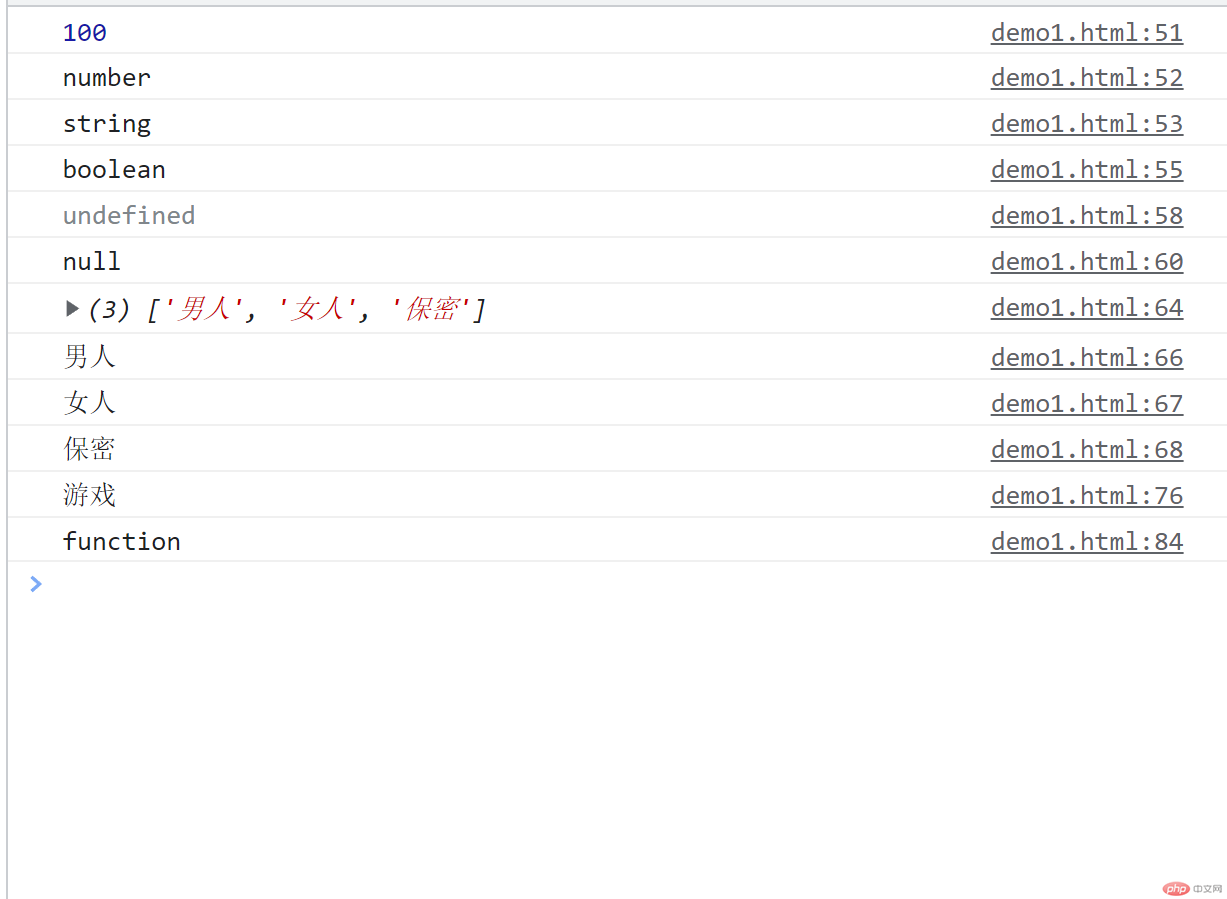Open source link demo1.html:58
Viewport: 1227px width, 899px height.
(1087, 216)
